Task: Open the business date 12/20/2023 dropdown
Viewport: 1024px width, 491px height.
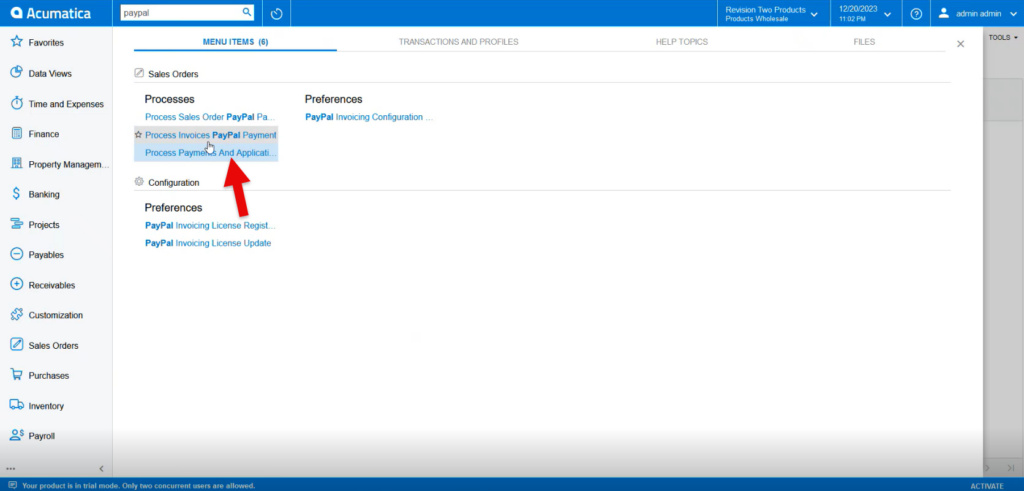Action: click(865, 14)
